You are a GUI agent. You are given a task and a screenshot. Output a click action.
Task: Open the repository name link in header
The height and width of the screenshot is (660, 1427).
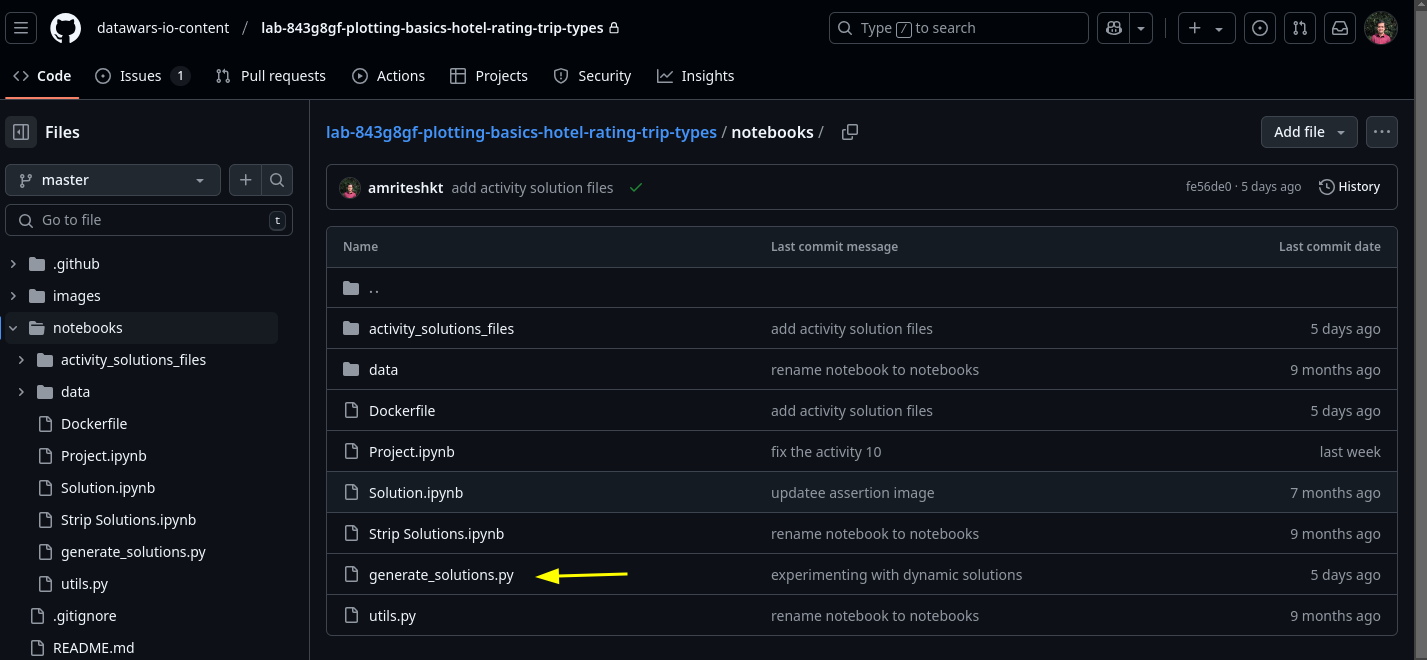432,28
